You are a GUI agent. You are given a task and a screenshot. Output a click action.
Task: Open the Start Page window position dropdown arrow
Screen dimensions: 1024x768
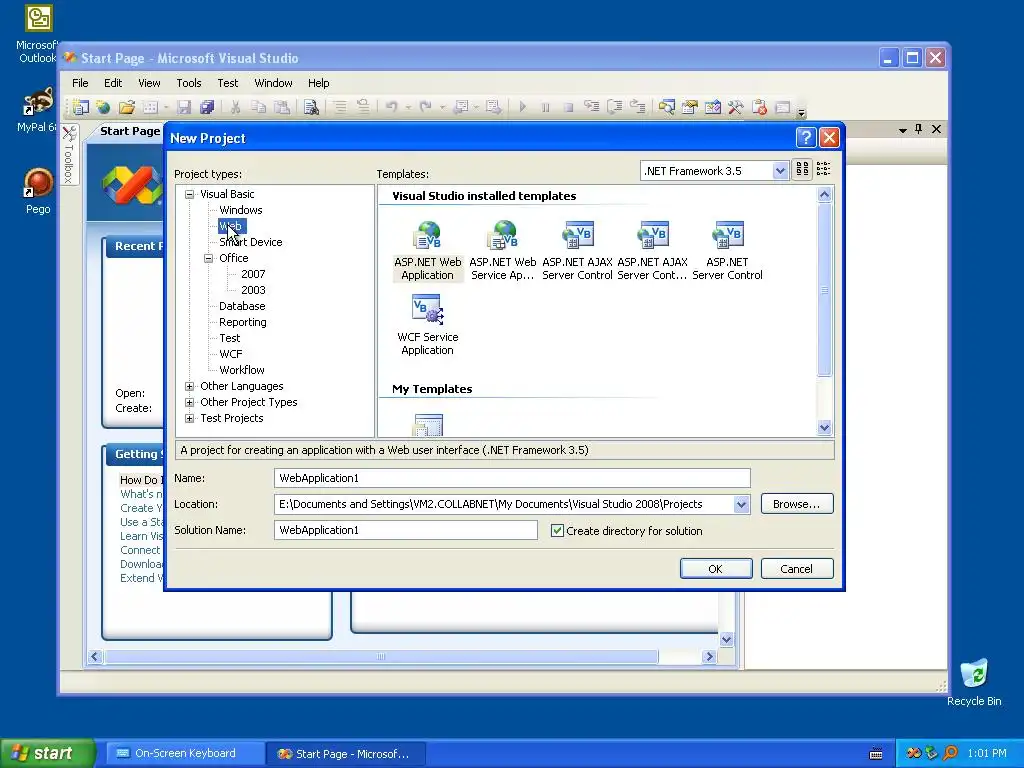click(903, 130)
